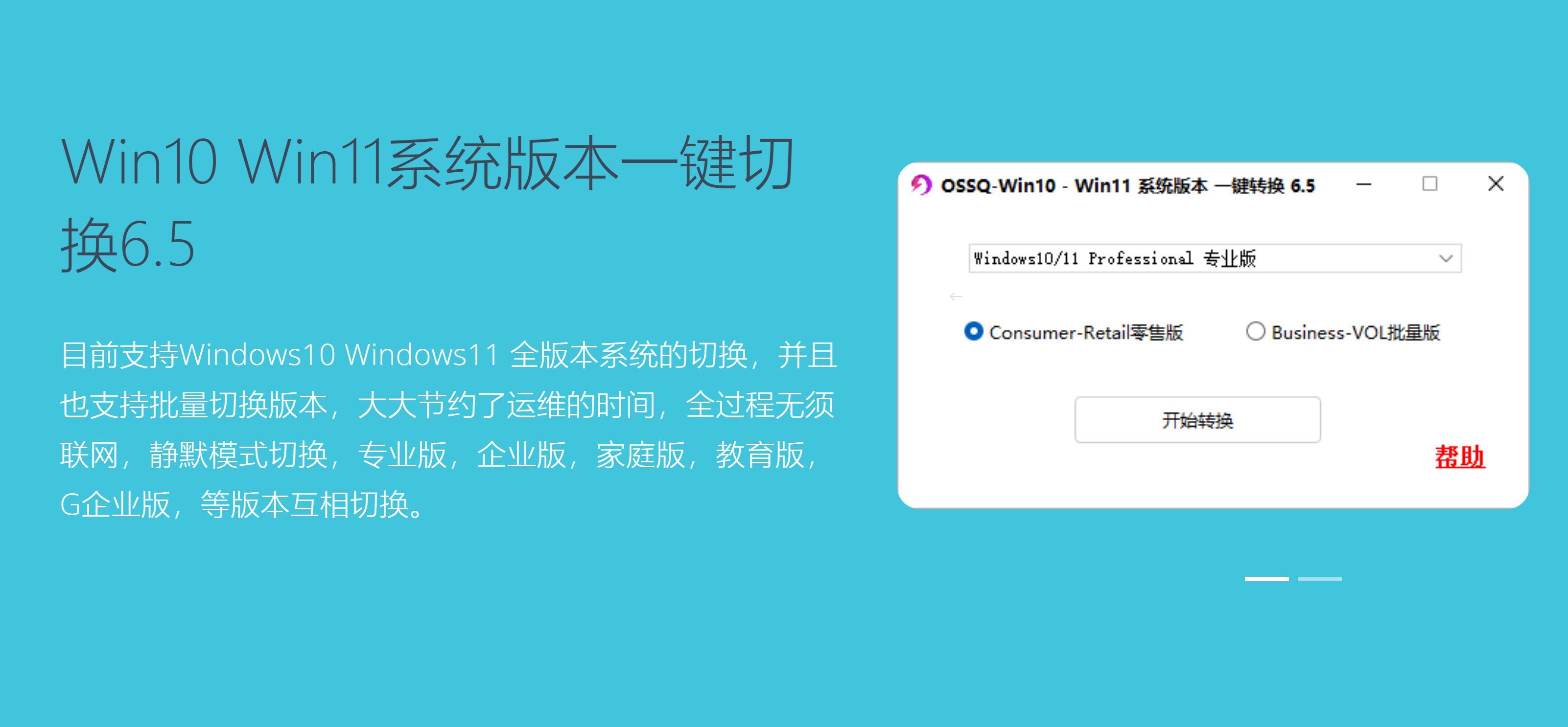Select Consumer-Retail零售版 radio option
Image resolution: width=1568 pixels, height=727 pixels.
[x=973, y=331]
